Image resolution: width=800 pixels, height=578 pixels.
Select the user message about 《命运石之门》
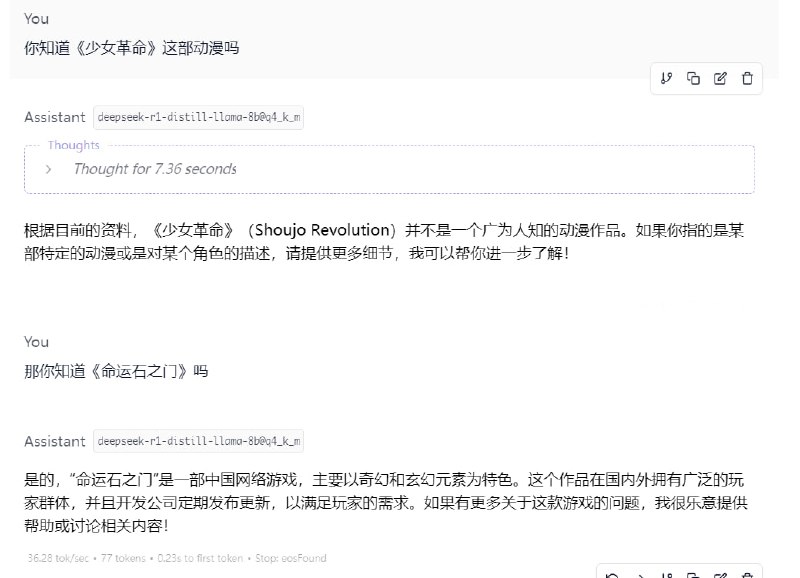point(116,371)
